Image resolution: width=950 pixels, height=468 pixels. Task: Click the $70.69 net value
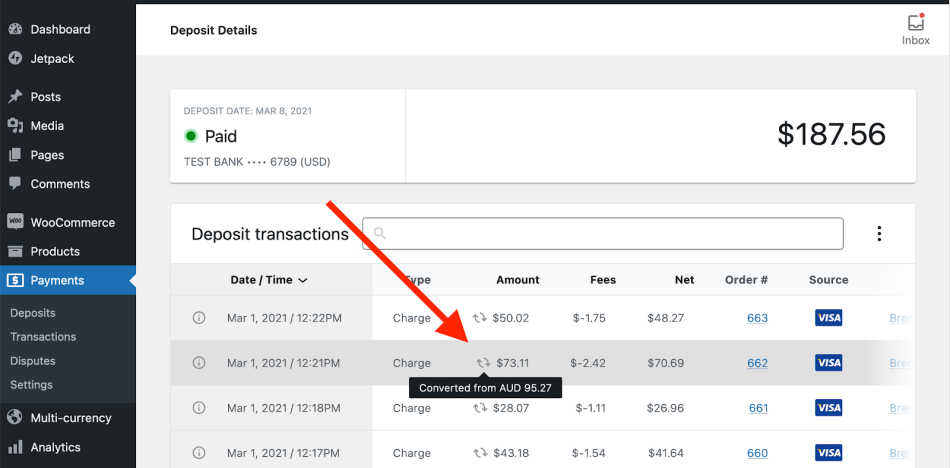point(665,363)
